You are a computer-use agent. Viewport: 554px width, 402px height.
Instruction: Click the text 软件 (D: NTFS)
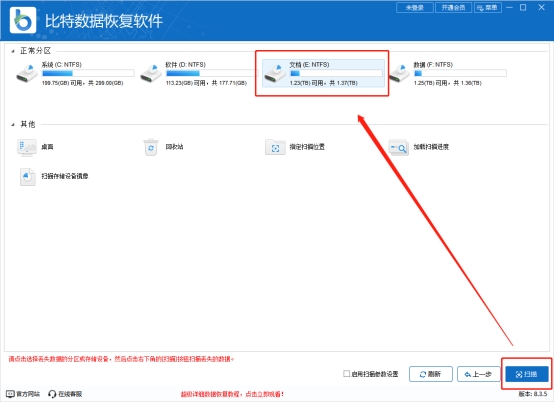185,65
